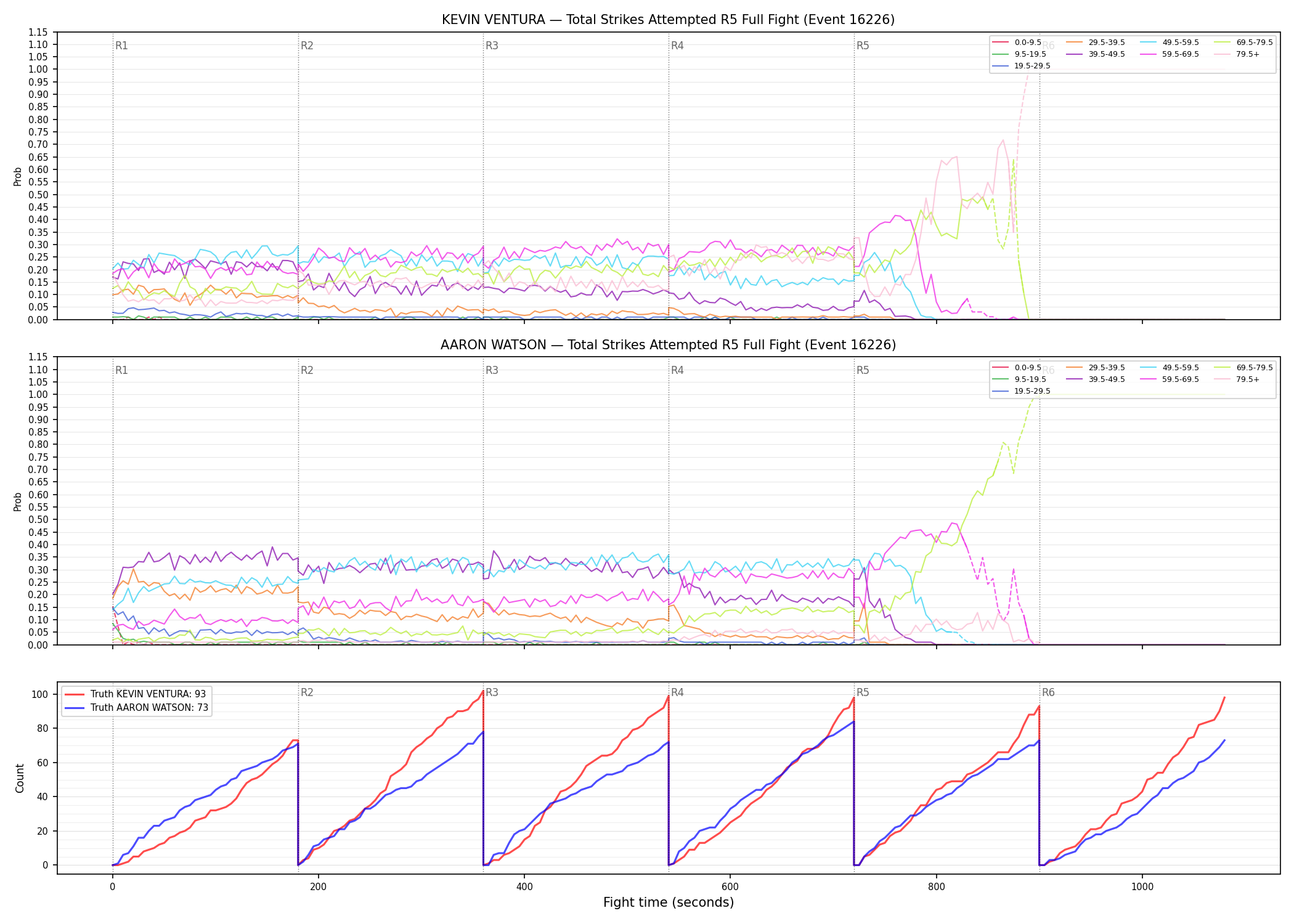The height and width of the screenshot is (924, 1294).
Task: Click the 1.15 tick label in Ventura chart
Action: point(38,32)
